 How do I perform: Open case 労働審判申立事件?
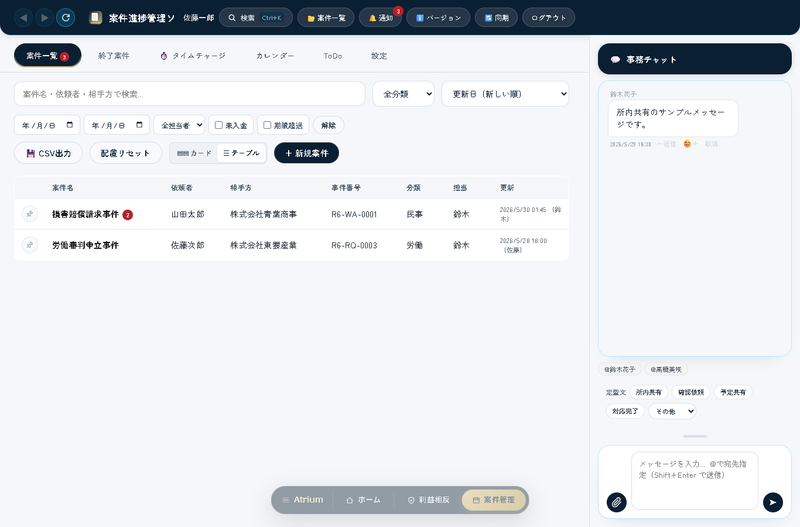point(85,245)
